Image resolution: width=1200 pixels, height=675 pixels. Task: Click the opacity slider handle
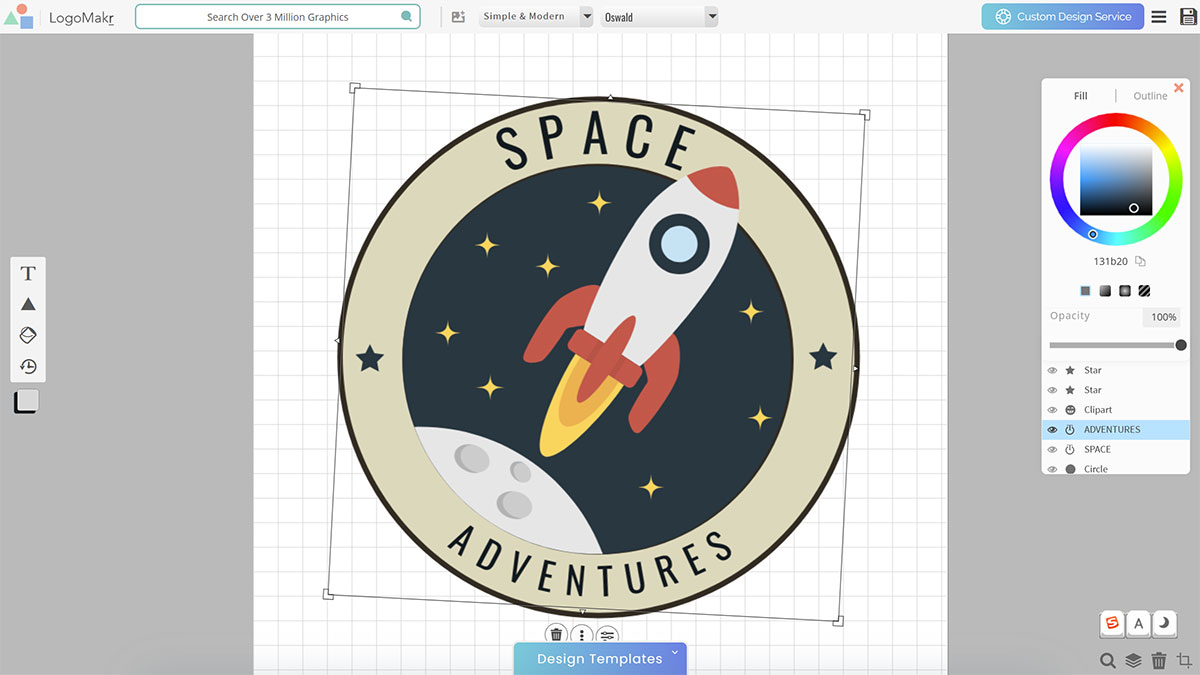click(x=1181, y=345)
